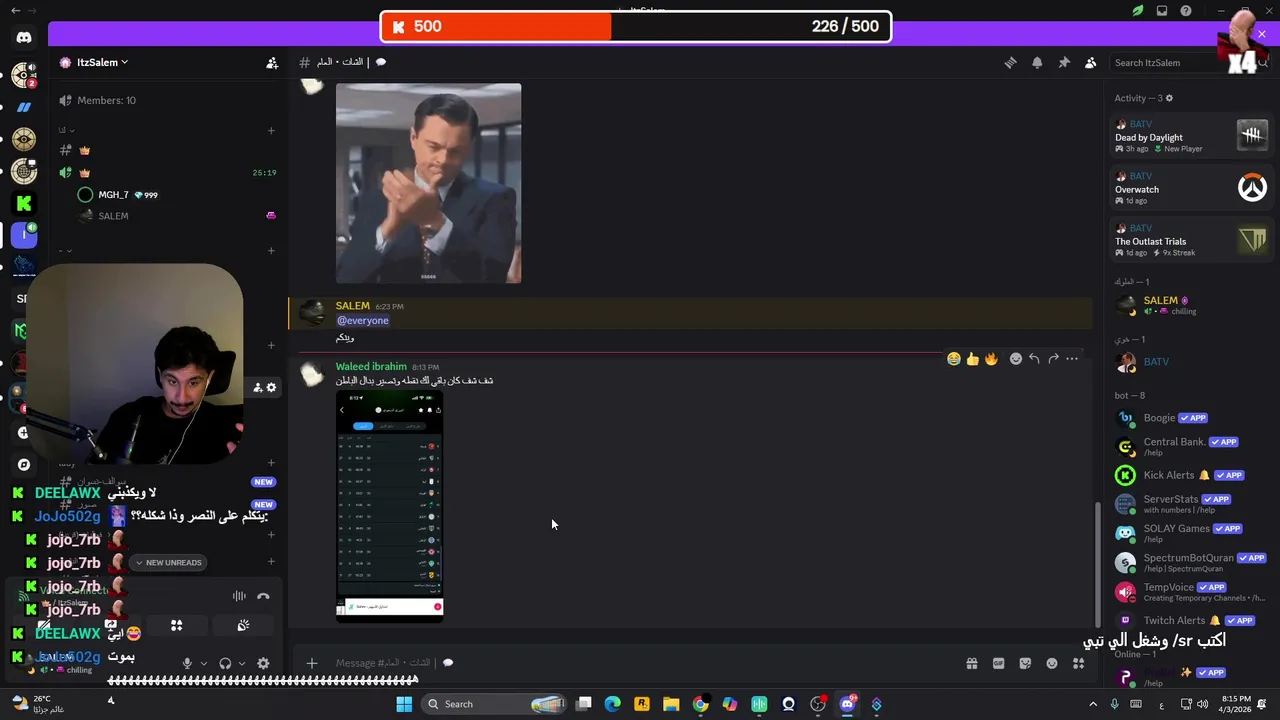Open File Explorer from the taskbar
Viewport: 1280px width, 720px height.
pos(671,704)
